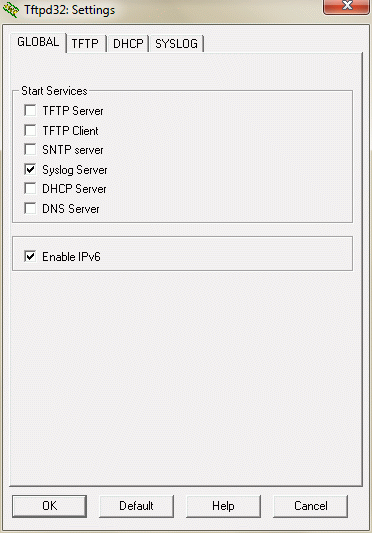372x533 pixels.
Task: Click the Tftpd32 app icon in title bar
Action: click(x=11, y=9)
